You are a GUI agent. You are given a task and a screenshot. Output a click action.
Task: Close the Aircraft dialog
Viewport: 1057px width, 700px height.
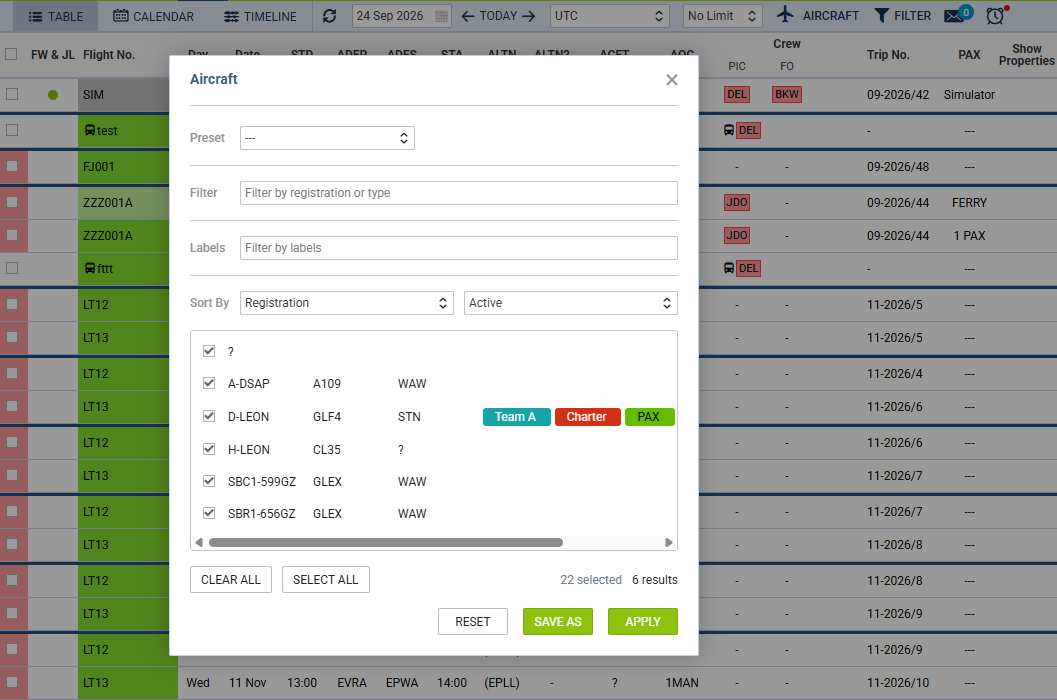[x=671, y=80]
